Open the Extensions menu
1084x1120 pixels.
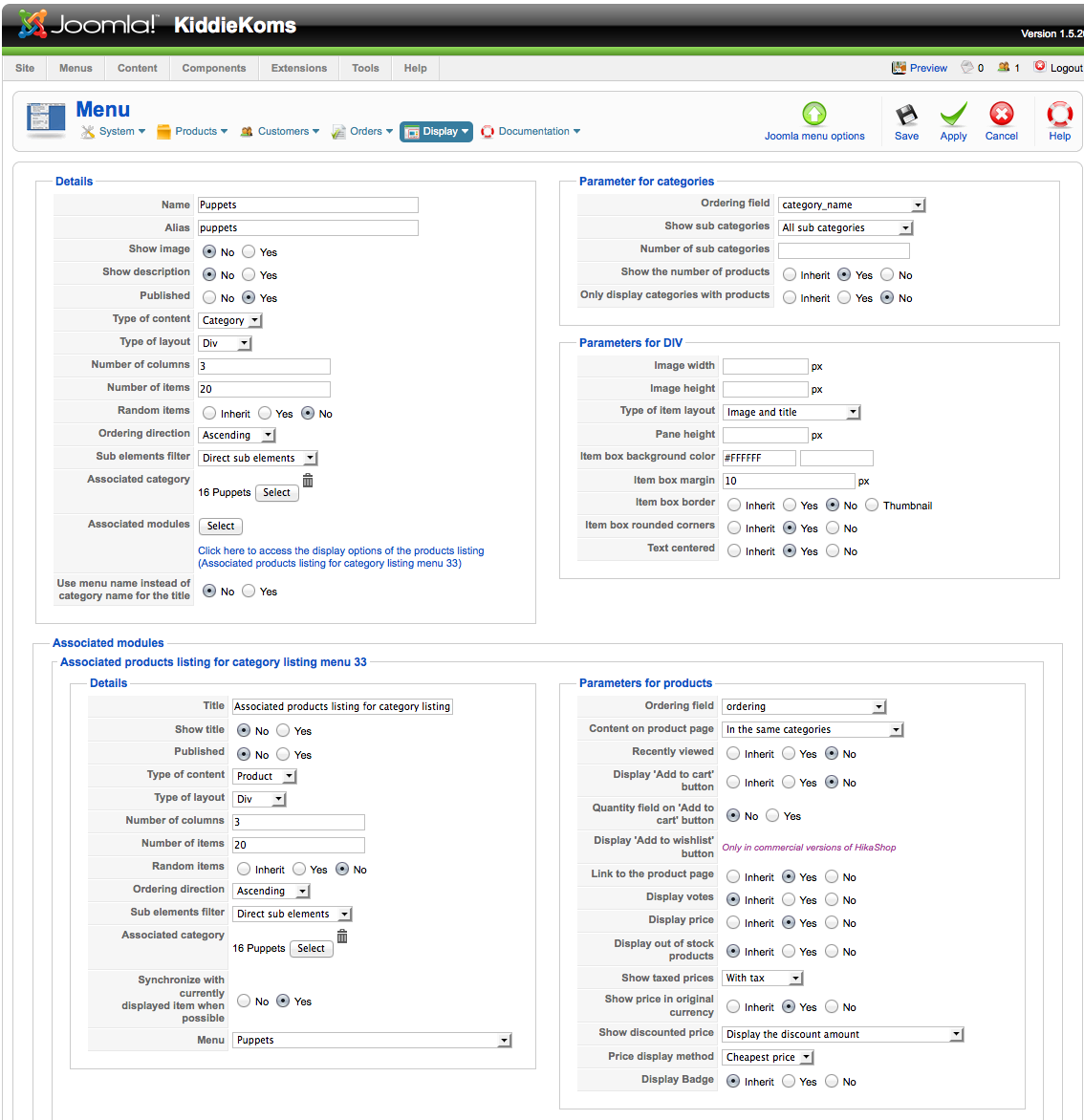(x=298, y=68)
